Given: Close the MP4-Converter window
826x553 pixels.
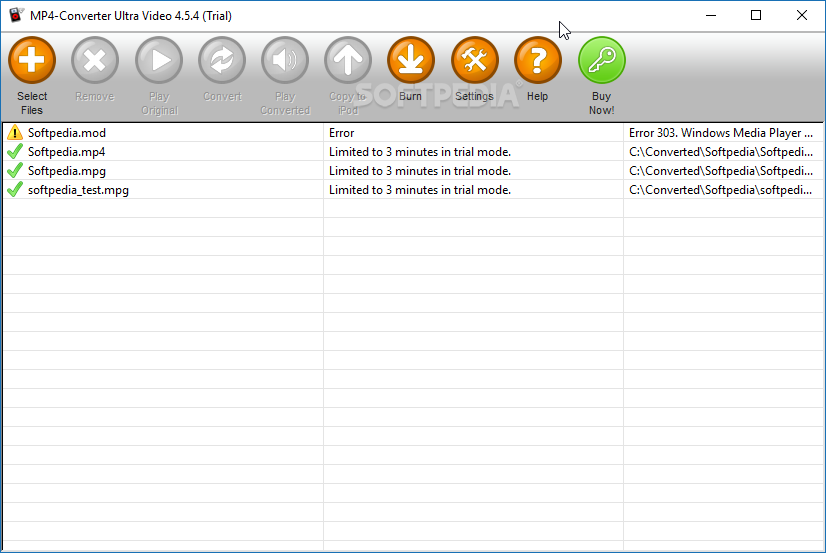Looking at the screenshot, I should pos(802,15).
